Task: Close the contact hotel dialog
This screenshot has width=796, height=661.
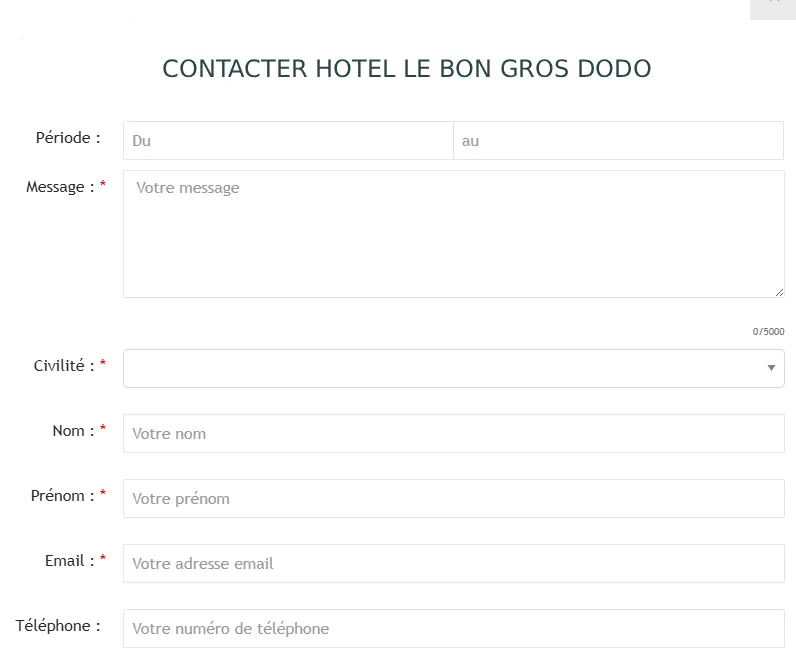Action: (x=772, y=5)
